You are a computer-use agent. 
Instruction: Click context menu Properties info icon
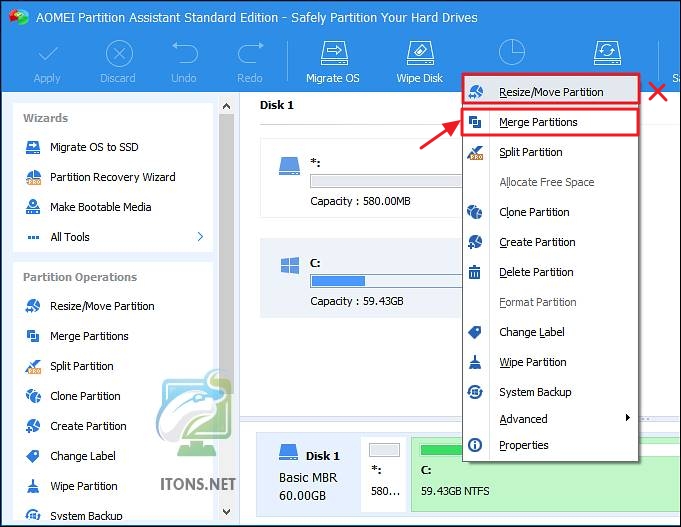(x=475, y=445)
